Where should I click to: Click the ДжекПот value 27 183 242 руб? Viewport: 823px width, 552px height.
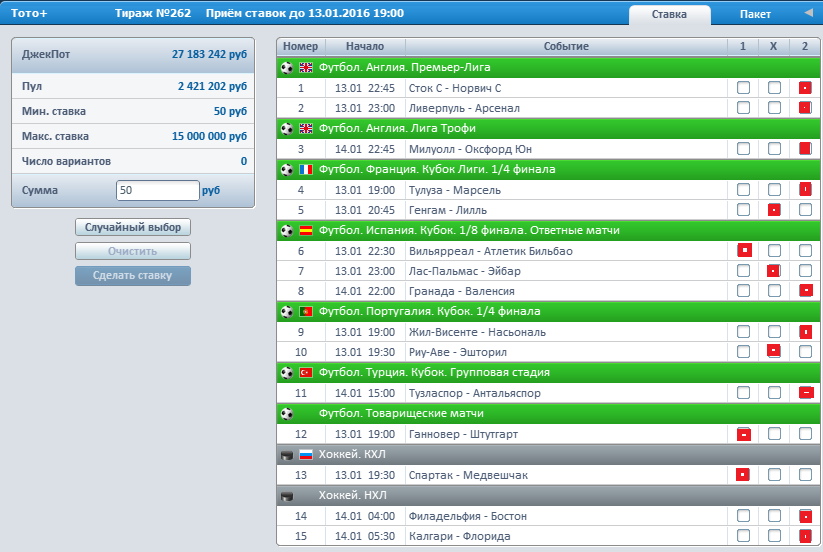(209, 55)
